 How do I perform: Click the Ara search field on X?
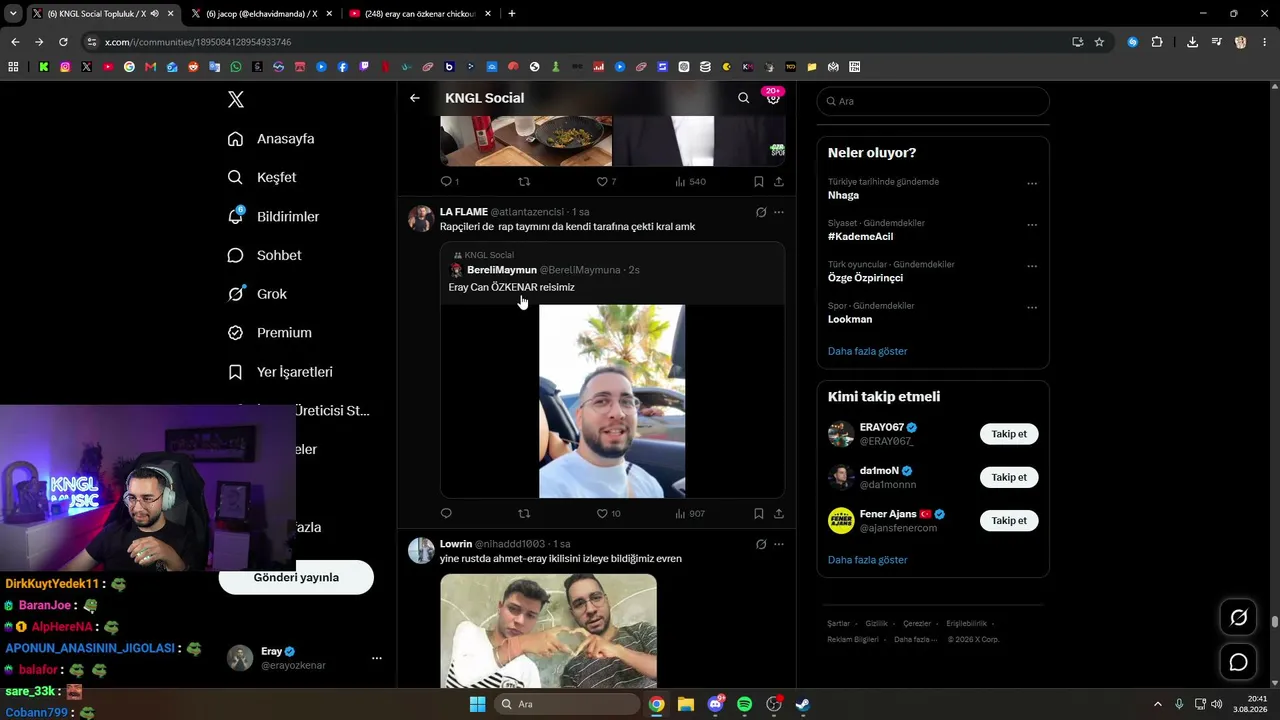click(933, 101)
